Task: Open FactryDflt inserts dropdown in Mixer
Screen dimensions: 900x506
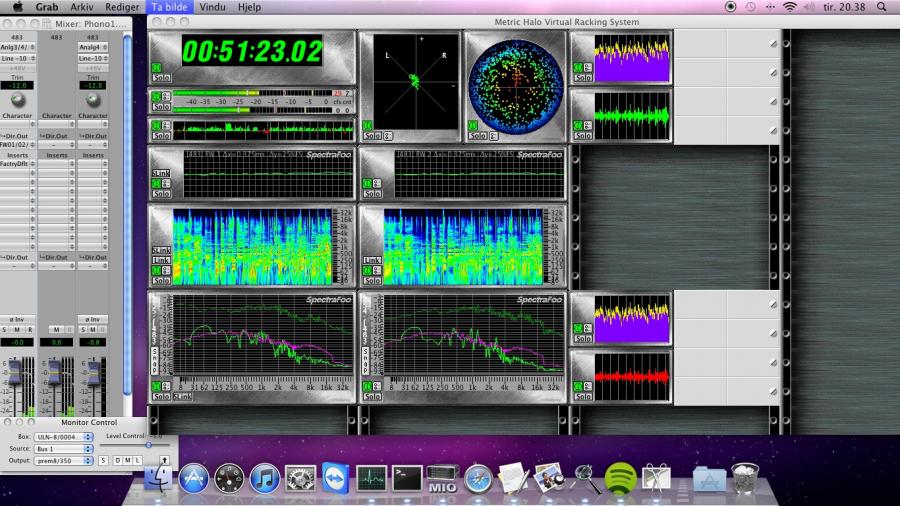Action: [x=17, y=164]
